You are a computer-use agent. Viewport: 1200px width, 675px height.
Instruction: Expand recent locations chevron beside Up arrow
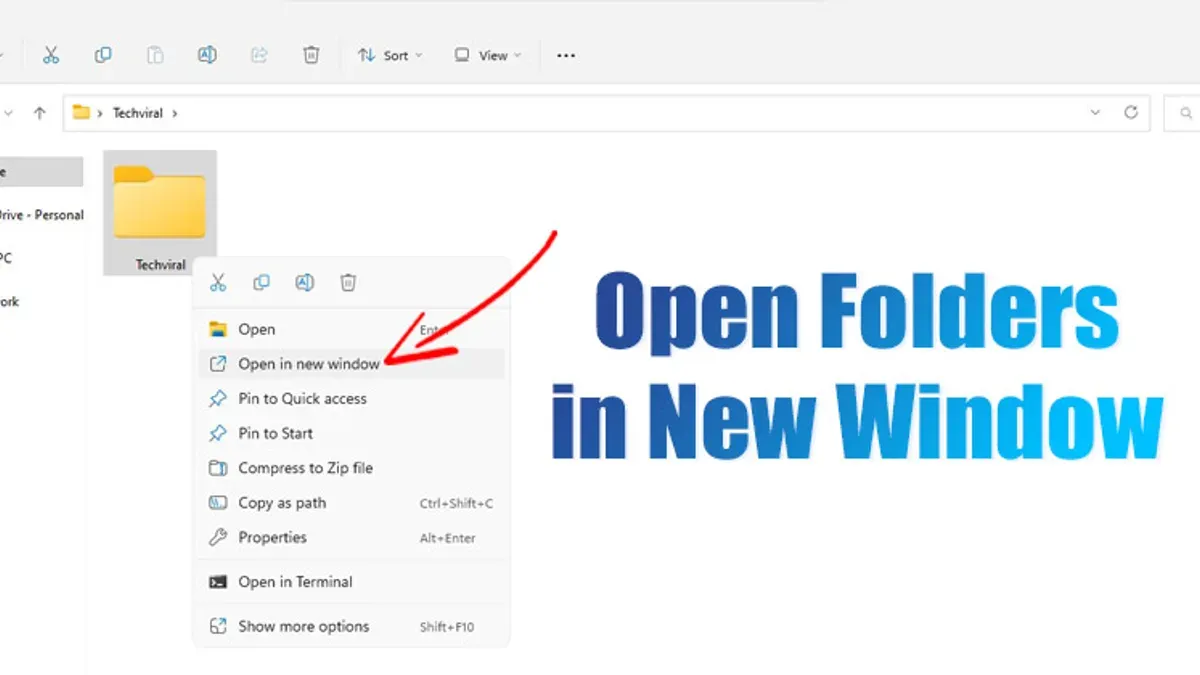point(8,113)
